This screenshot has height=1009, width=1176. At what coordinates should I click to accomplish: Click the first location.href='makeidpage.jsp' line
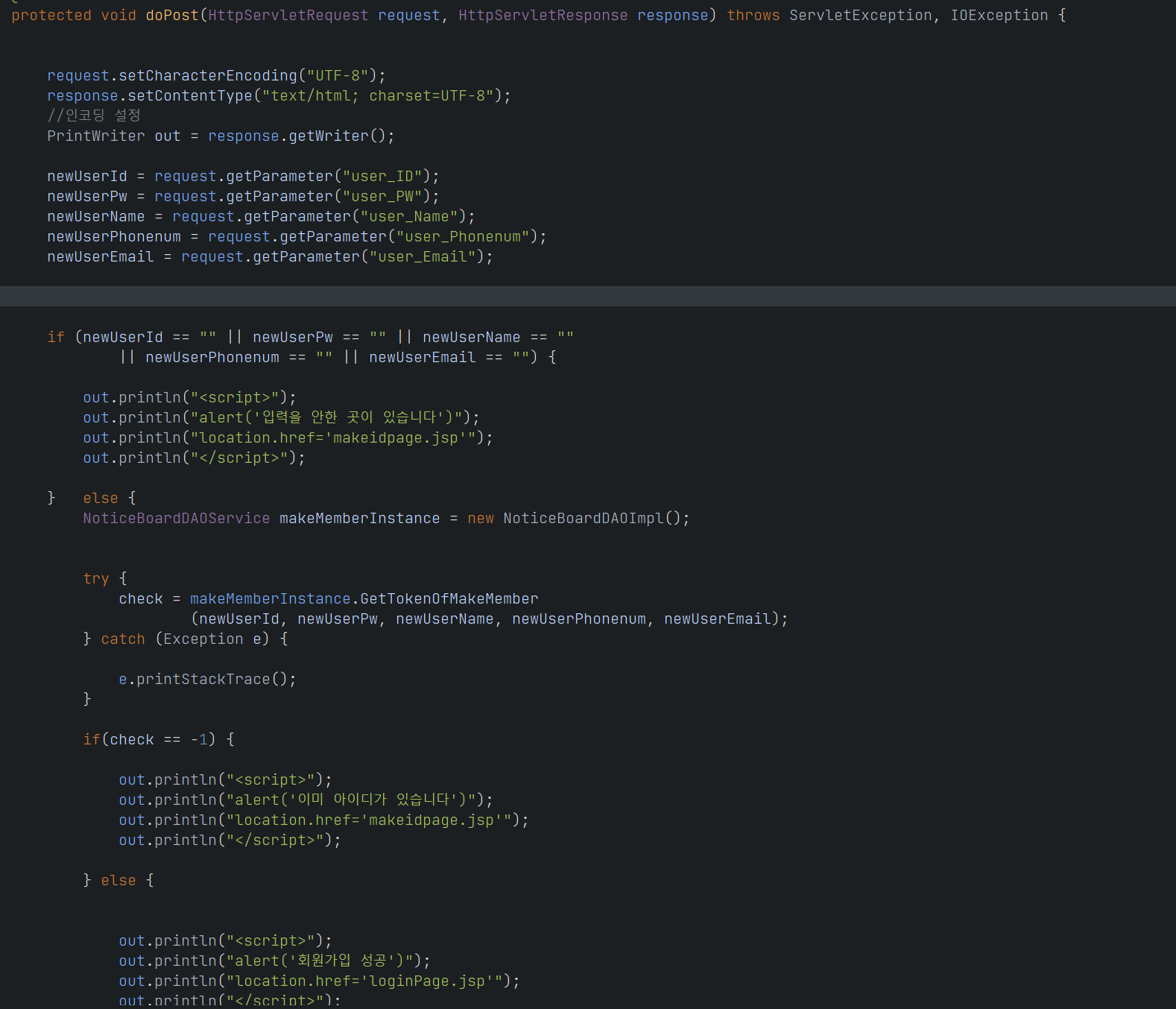[x=288, y=437]
